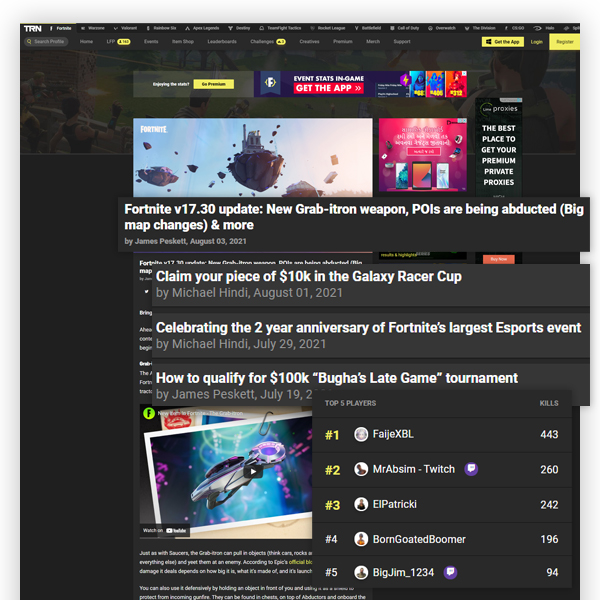The image size is (600, 600).
Task: Open the Leaderboards page
Action: click(222, 42)
